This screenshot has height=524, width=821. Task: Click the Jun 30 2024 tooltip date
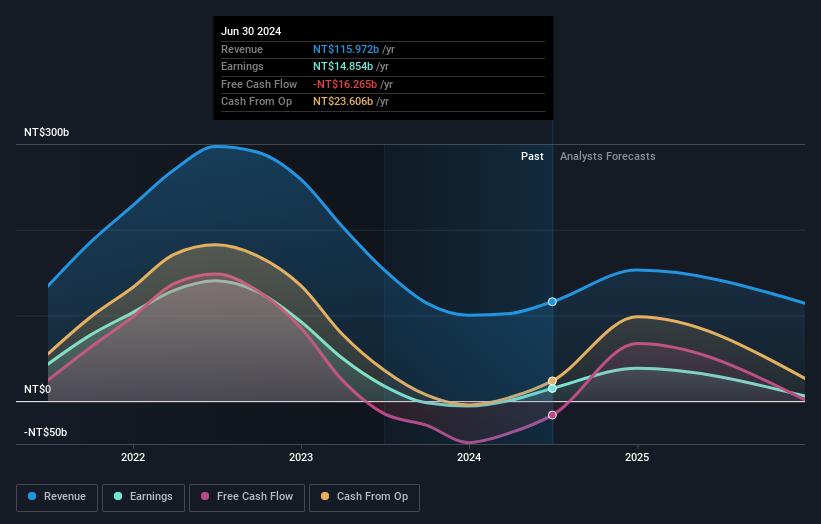click(x=251, y=31)
